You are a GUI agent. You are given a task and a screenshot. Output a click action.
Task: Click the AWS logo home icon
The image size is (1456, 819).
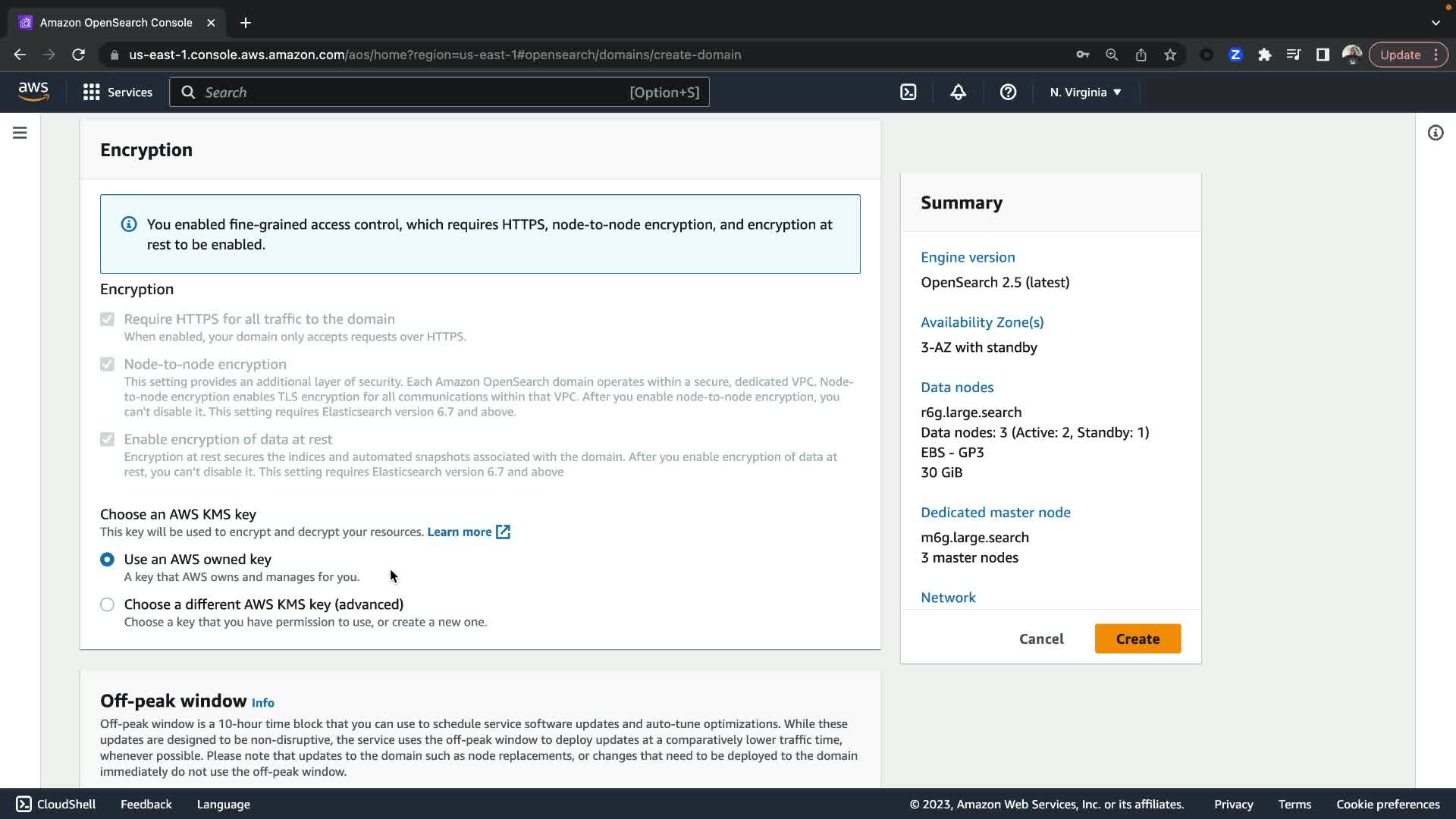[33, 92]
